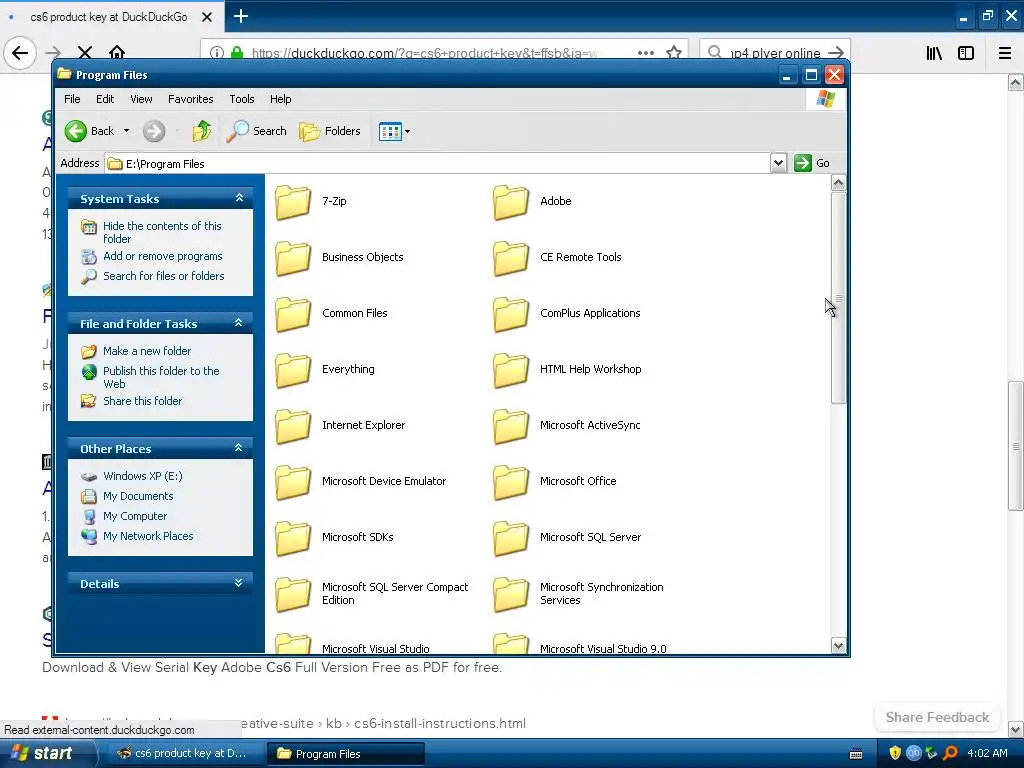This screenshot has width=1024, height=768.
Task: Select the Microsoft SDKs folder icon
Action: (x=293, y=538)
